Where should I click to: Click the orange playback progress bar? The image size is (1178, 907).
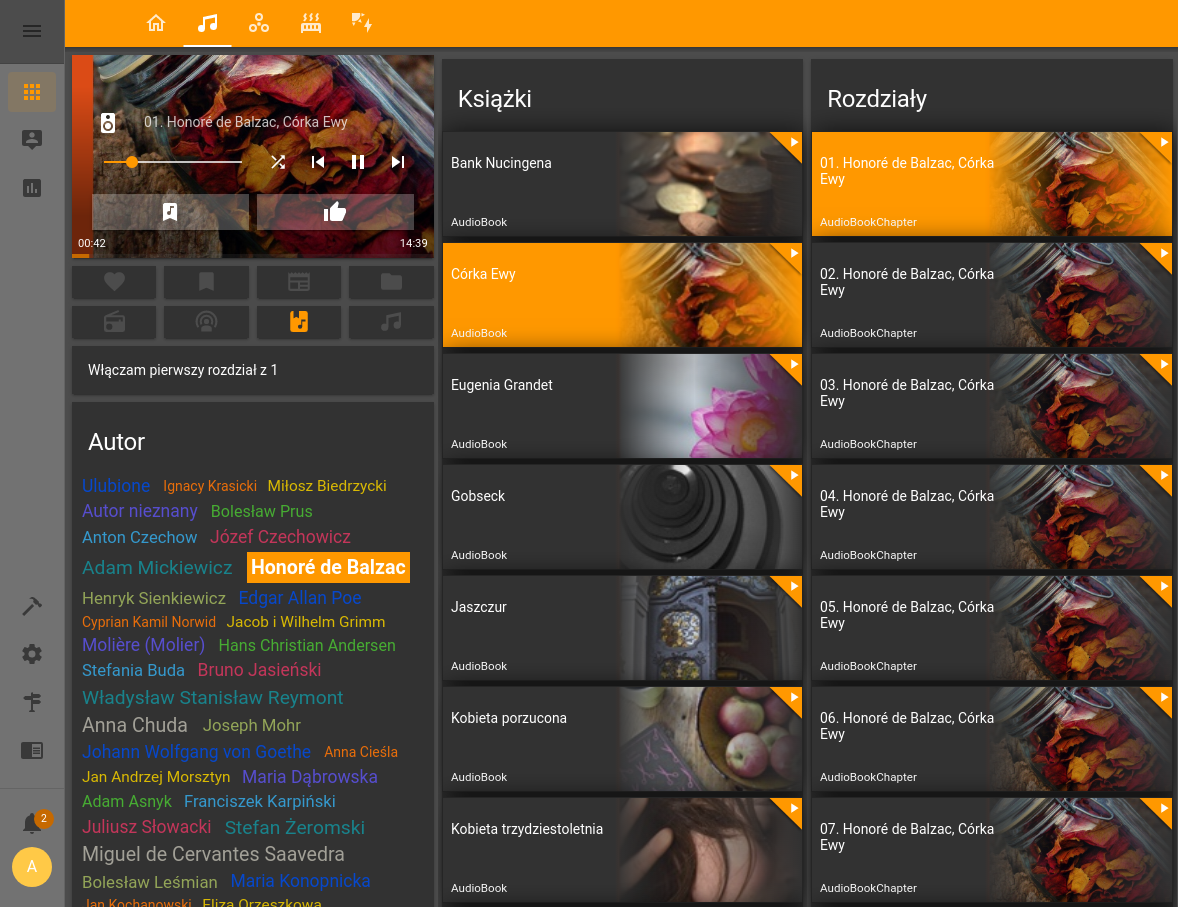(80, 255)
